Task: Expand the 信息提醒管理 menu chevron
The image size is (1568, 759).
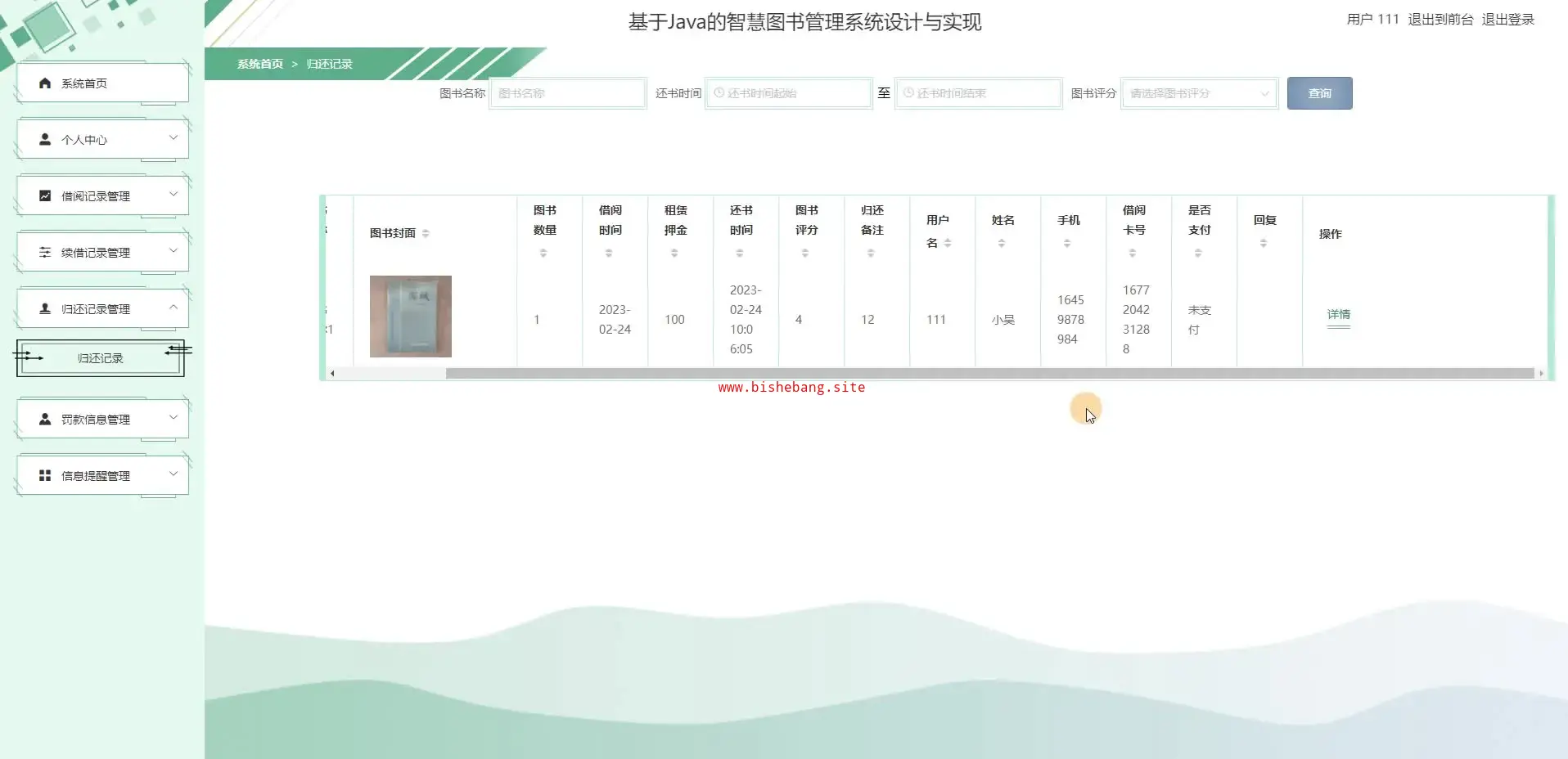Action: click(x=173, y=474)
